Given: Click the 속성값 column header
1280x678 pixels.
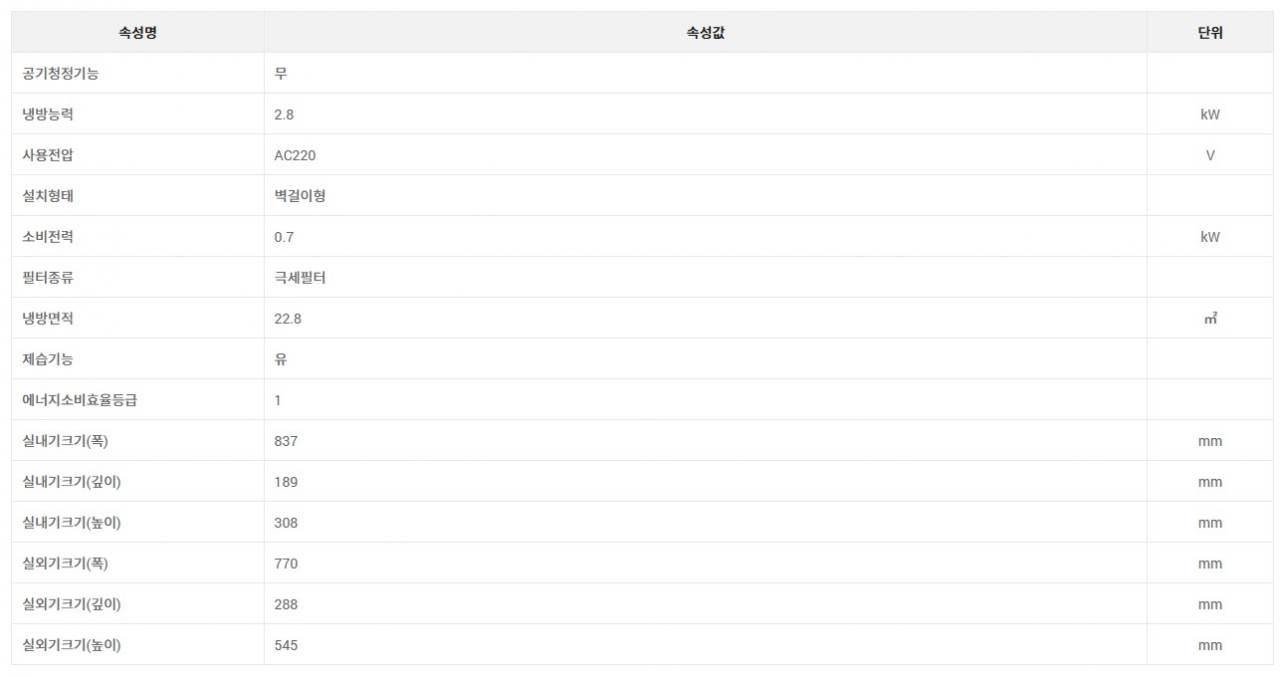Looking at the screenshot, I should click(705, 33).
